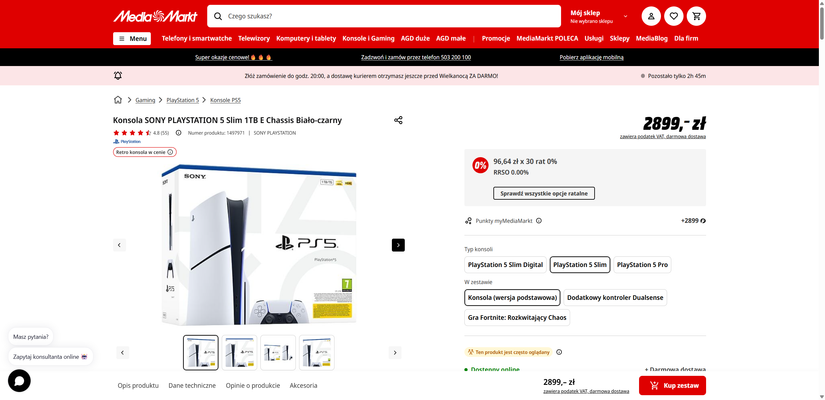Open PlayStation 5 breadcrumb link
Screen dimensions: 825x400
click(x=183, y=100)
